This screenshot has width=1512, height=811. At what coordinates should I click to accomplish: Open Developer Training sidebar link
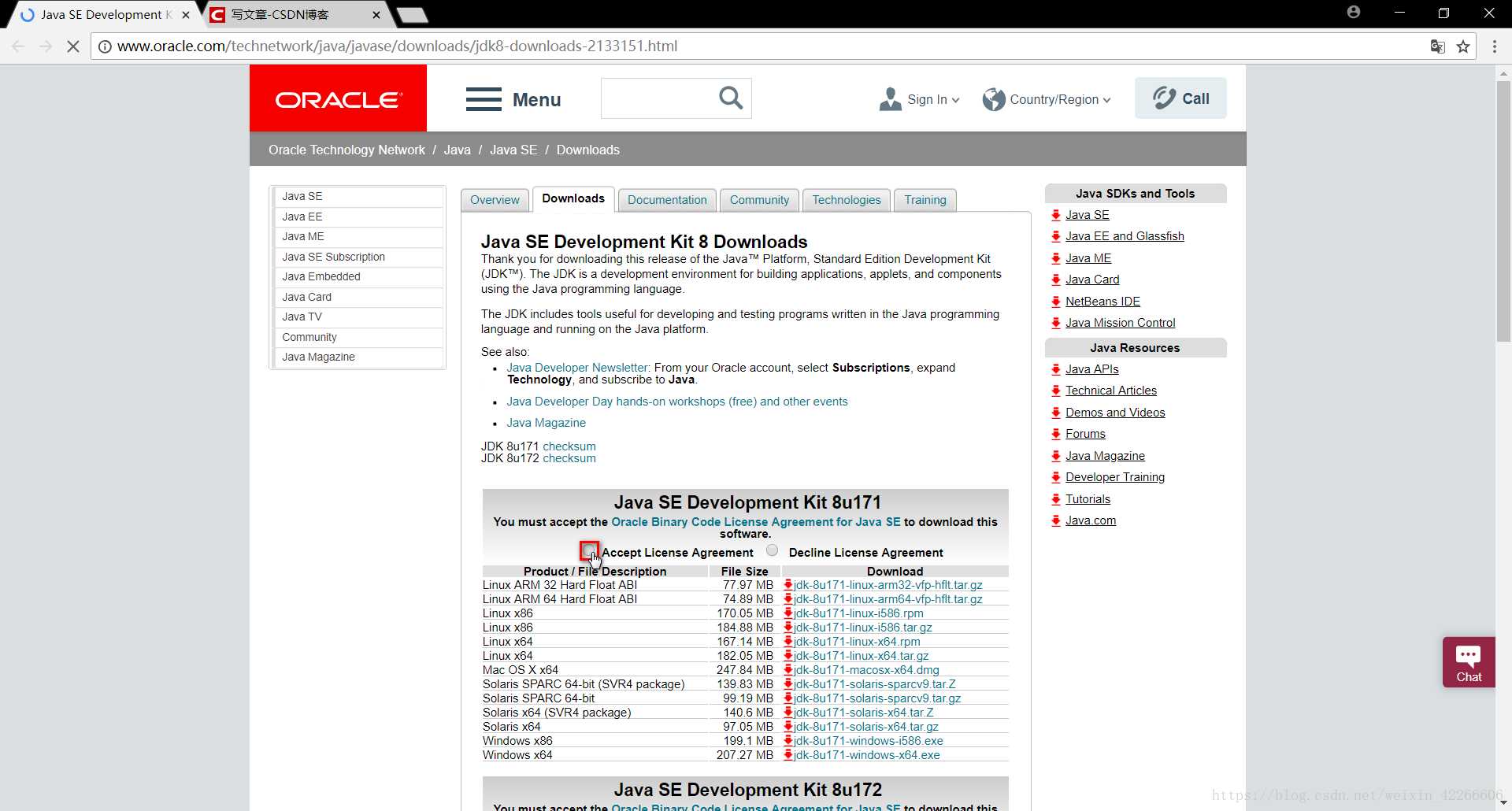(1115, 477)
